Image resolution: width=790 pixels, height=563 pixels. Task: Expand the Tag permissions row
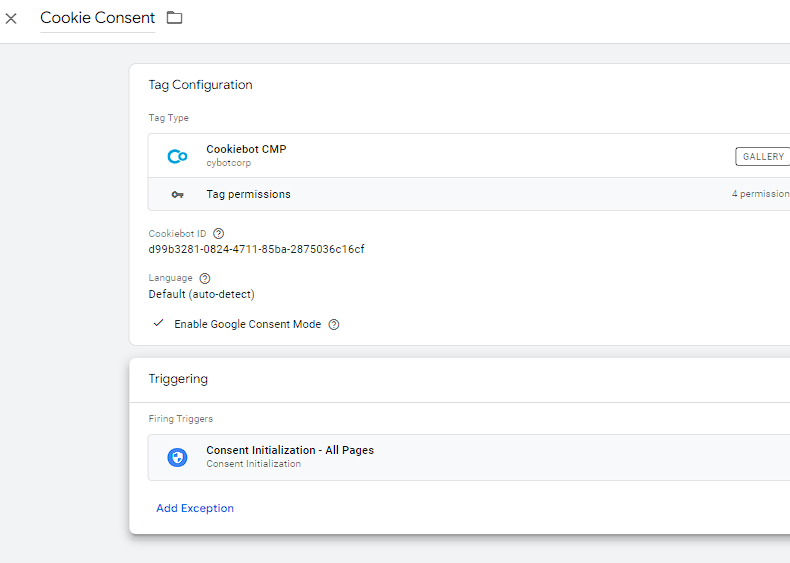pyautogui.click(x=248, y=194)
